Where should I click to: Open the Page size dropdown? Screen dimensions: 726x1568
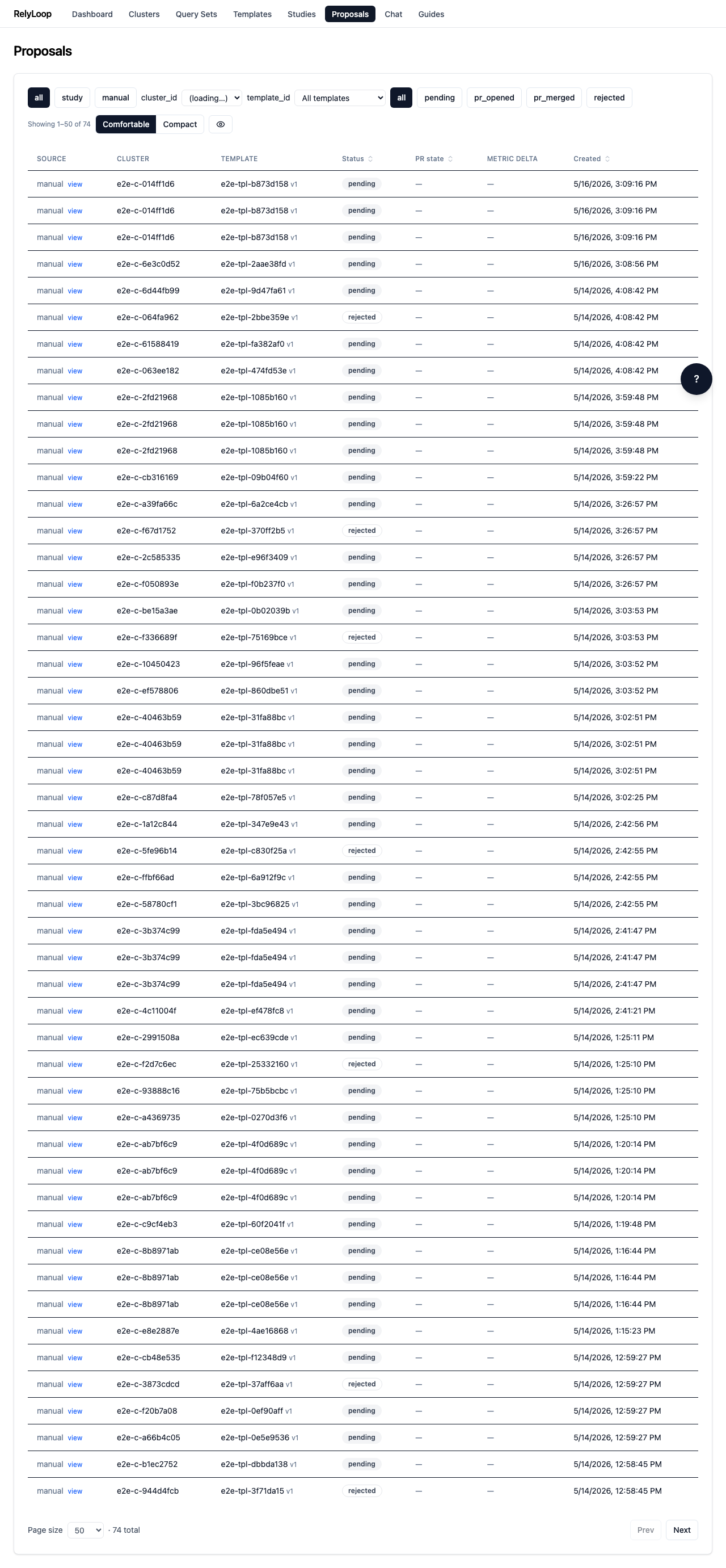click(x=85, y=1529)
